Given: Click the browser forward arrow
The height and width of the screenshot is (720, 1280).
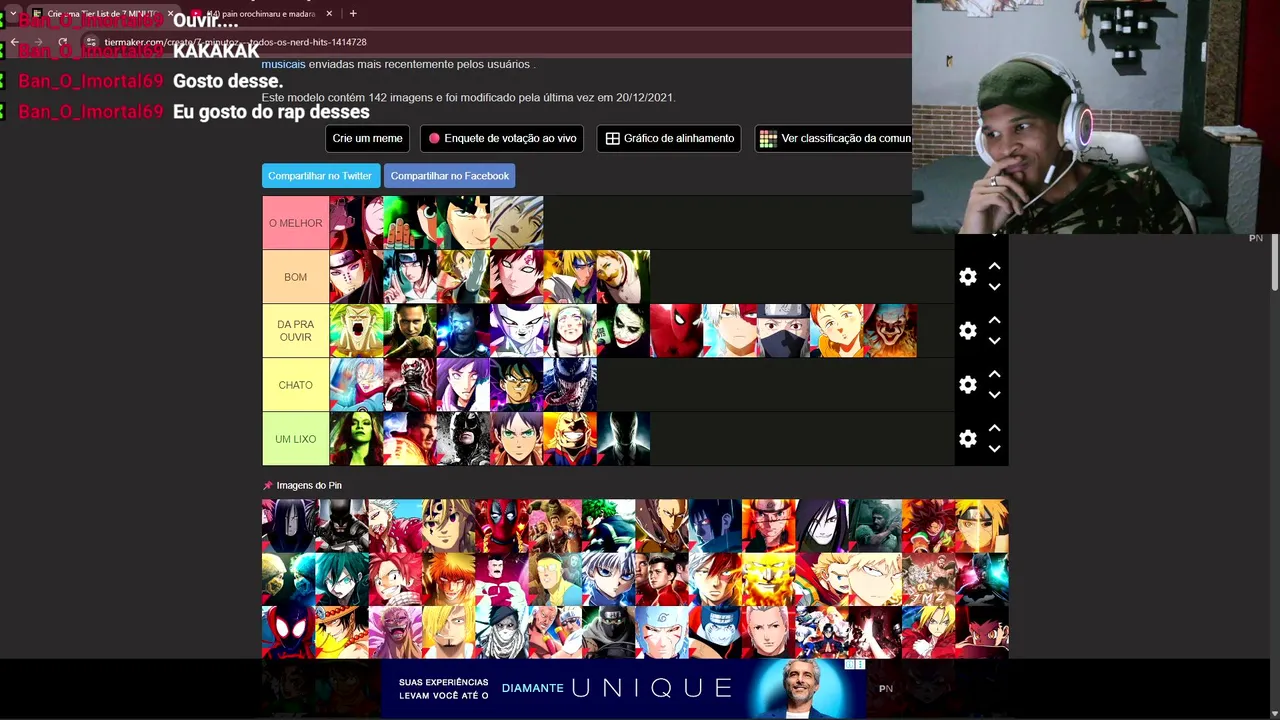Looking at the screenshot, I should click(x=38, y=42).
